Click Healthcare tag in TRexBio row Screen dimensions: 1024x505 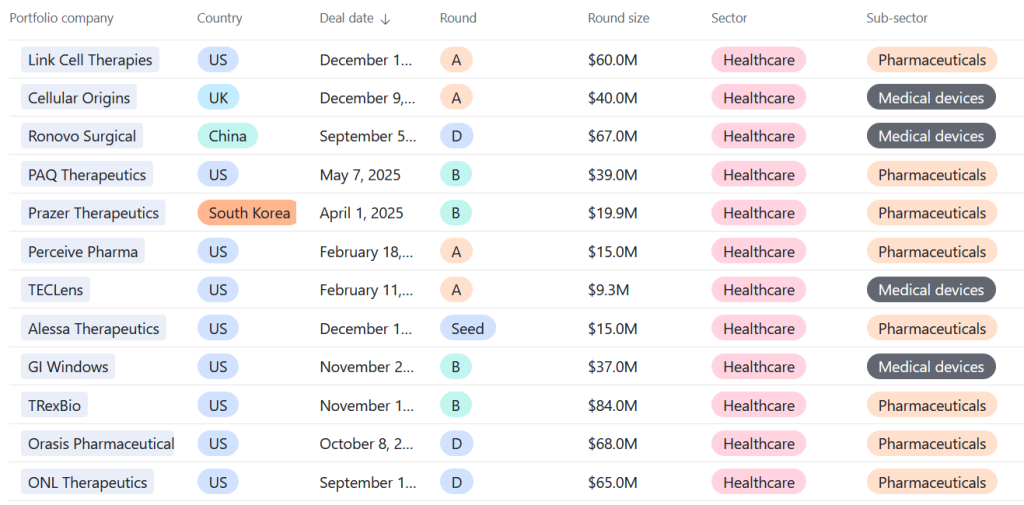tap(758, 406)
